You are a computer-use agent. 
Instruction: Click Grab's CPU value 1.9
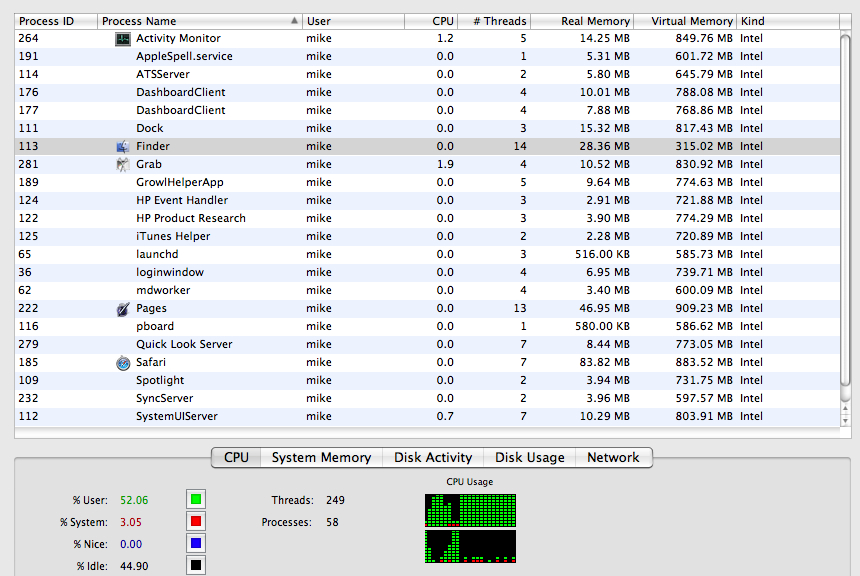pos(445,165)
